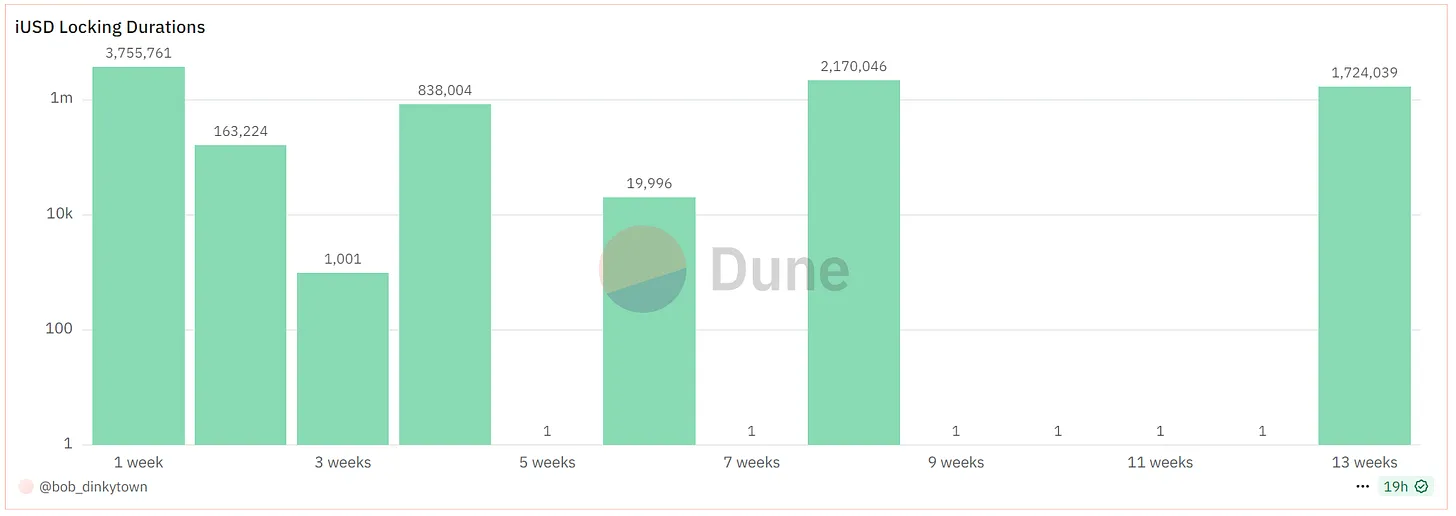Select the bar labeled 163,224
The image size is (1456, 516).
tap(240, 295)
